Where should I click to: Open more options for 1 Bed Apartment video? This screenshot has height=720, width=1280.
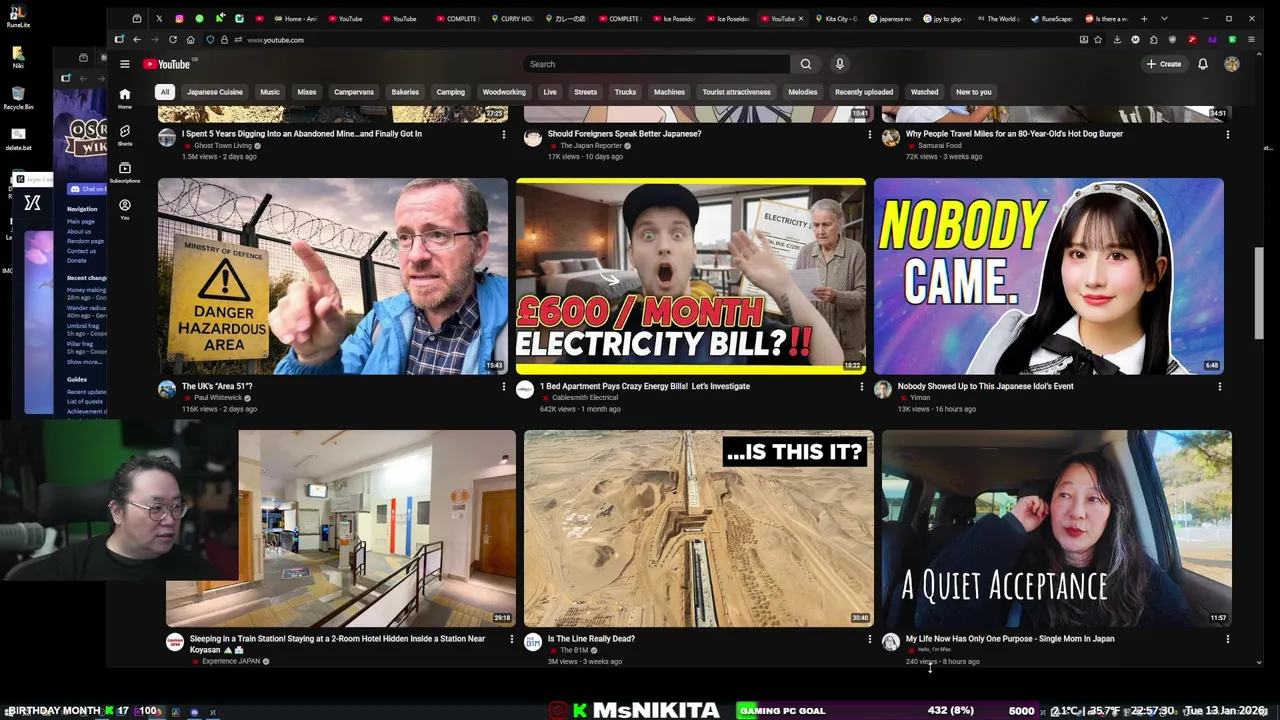pos(861,386)
